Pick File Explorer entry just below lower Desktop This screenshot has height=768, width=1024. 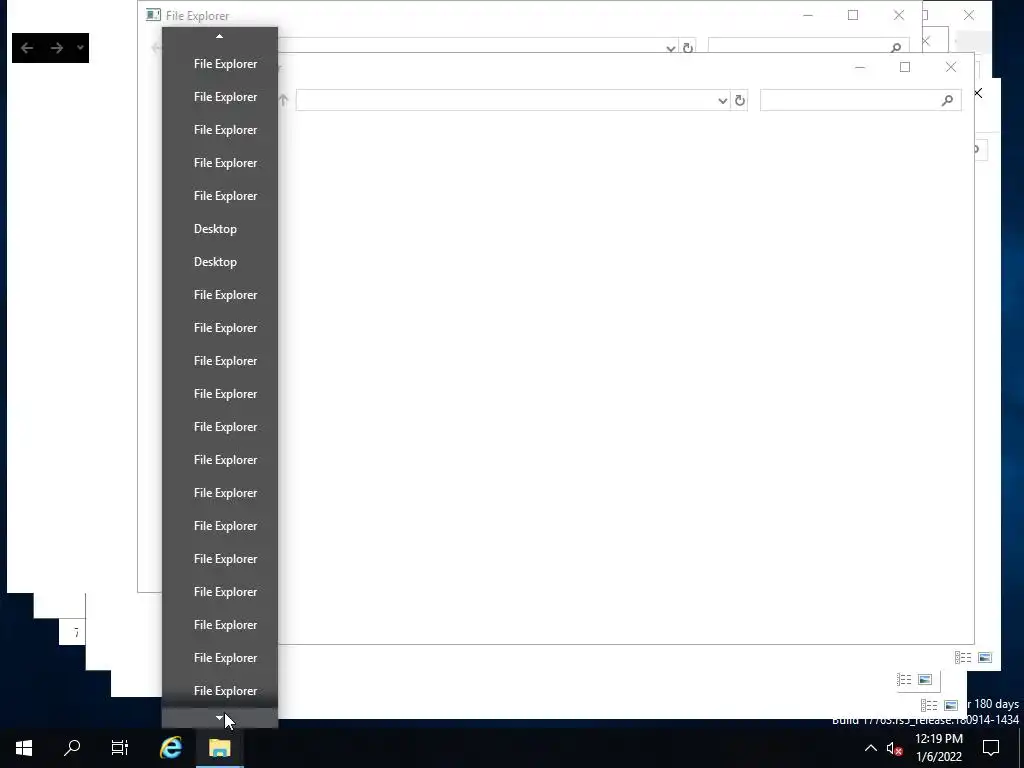tap(219, 295)
